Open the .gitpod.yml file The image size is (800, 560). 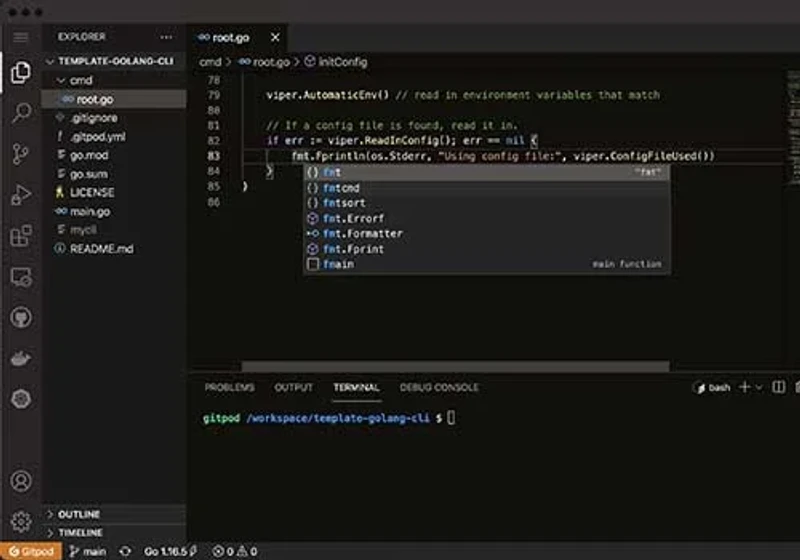[x=114, y=137]
